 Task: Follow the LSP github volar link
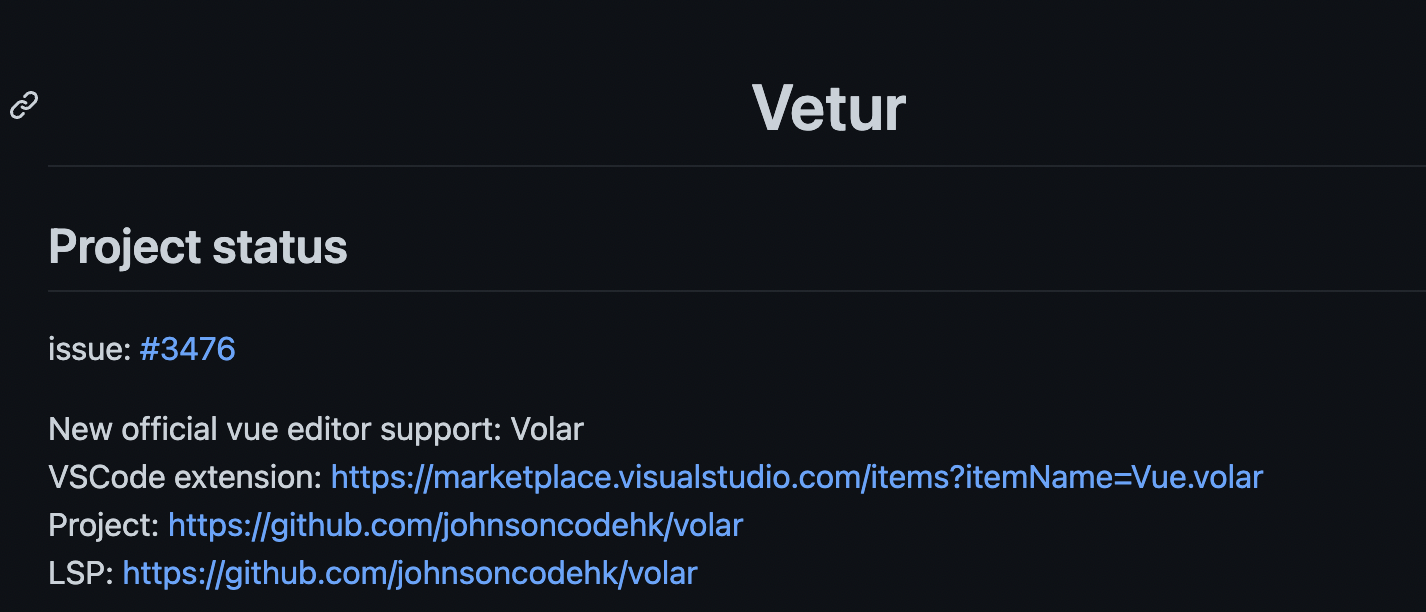tap(410, 573)
